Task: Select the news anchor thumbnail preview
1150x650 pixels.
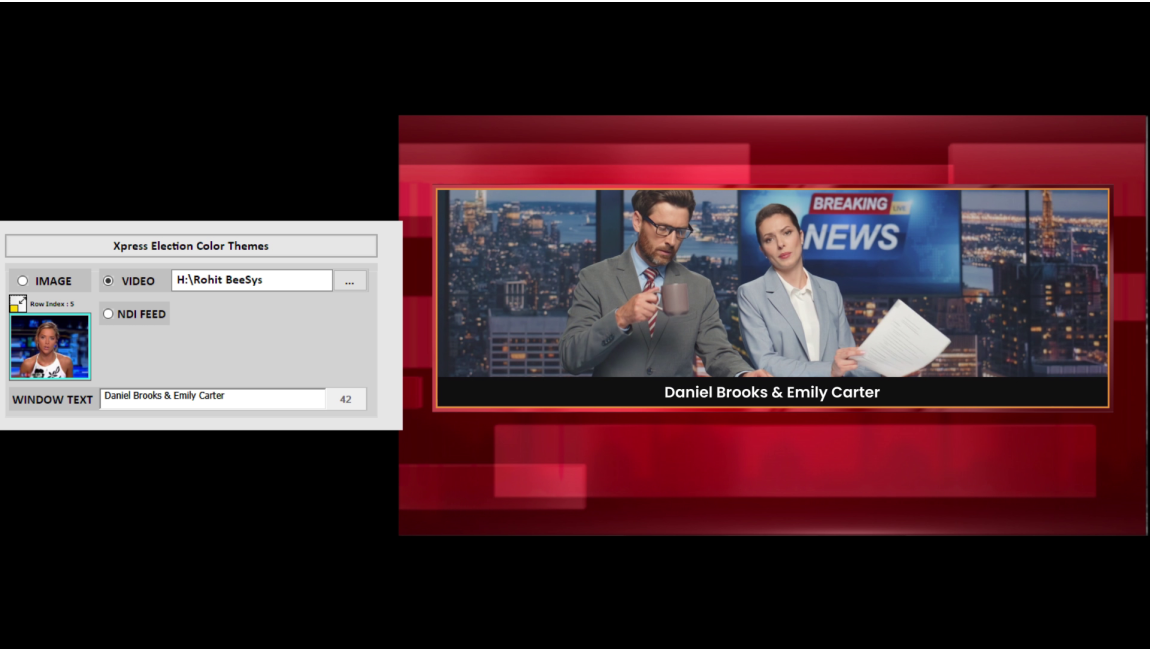Action: [x=50, y=347]
